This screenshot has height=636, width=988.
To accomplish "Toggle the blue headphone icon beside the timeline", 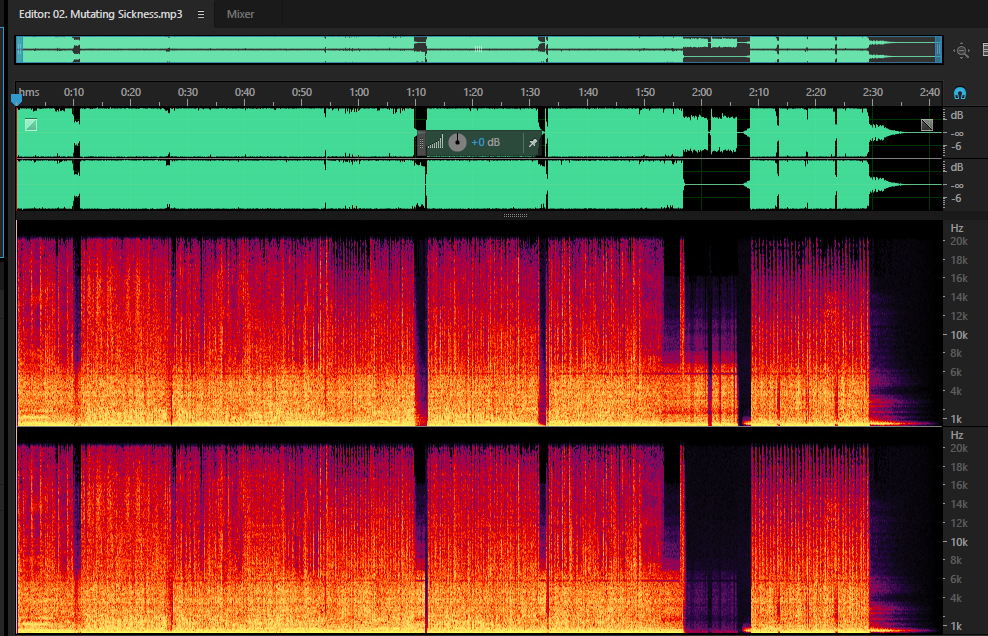I will (x=960, y=93).
